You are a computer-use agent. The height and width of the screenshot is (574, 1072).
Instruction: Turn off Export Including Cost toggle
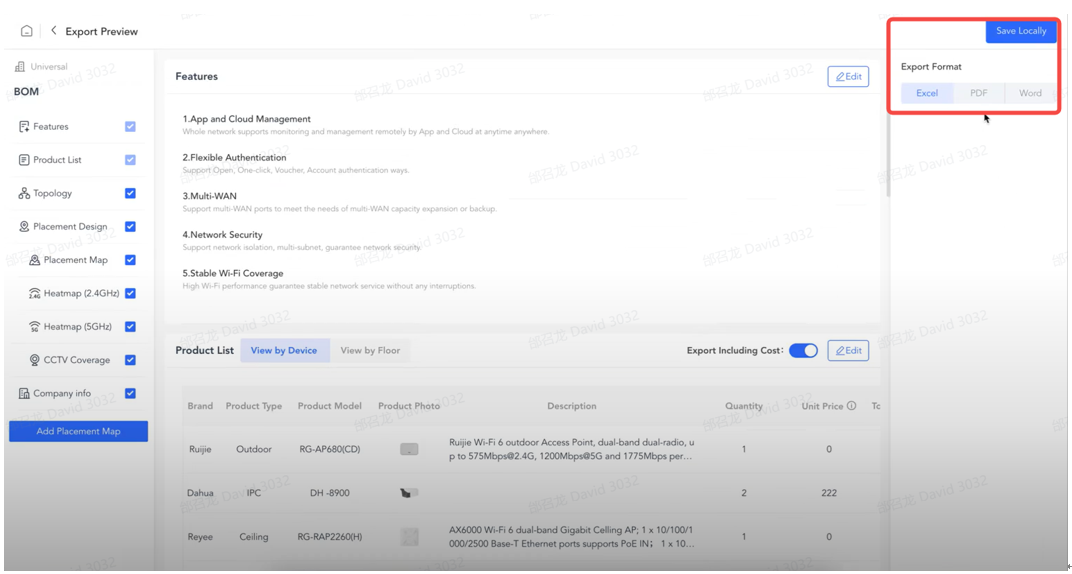tap(803, 351)
